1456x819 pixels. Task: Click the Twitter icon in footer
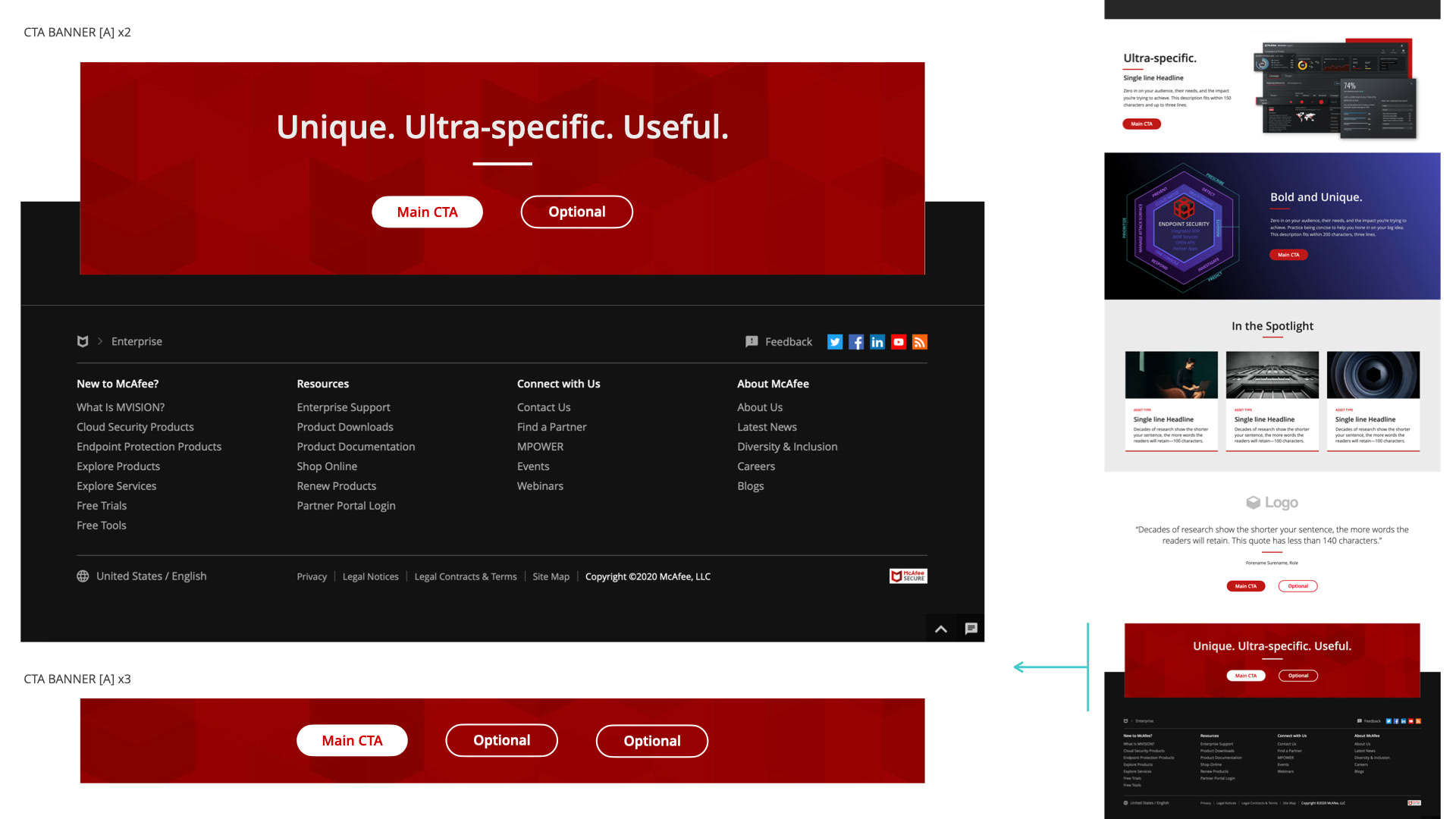tap(834, 342)
